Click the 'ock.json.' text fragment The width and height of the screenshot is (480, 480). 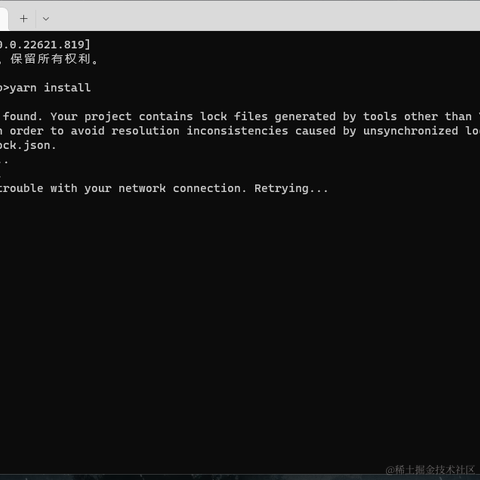click(x=28, y=146)
